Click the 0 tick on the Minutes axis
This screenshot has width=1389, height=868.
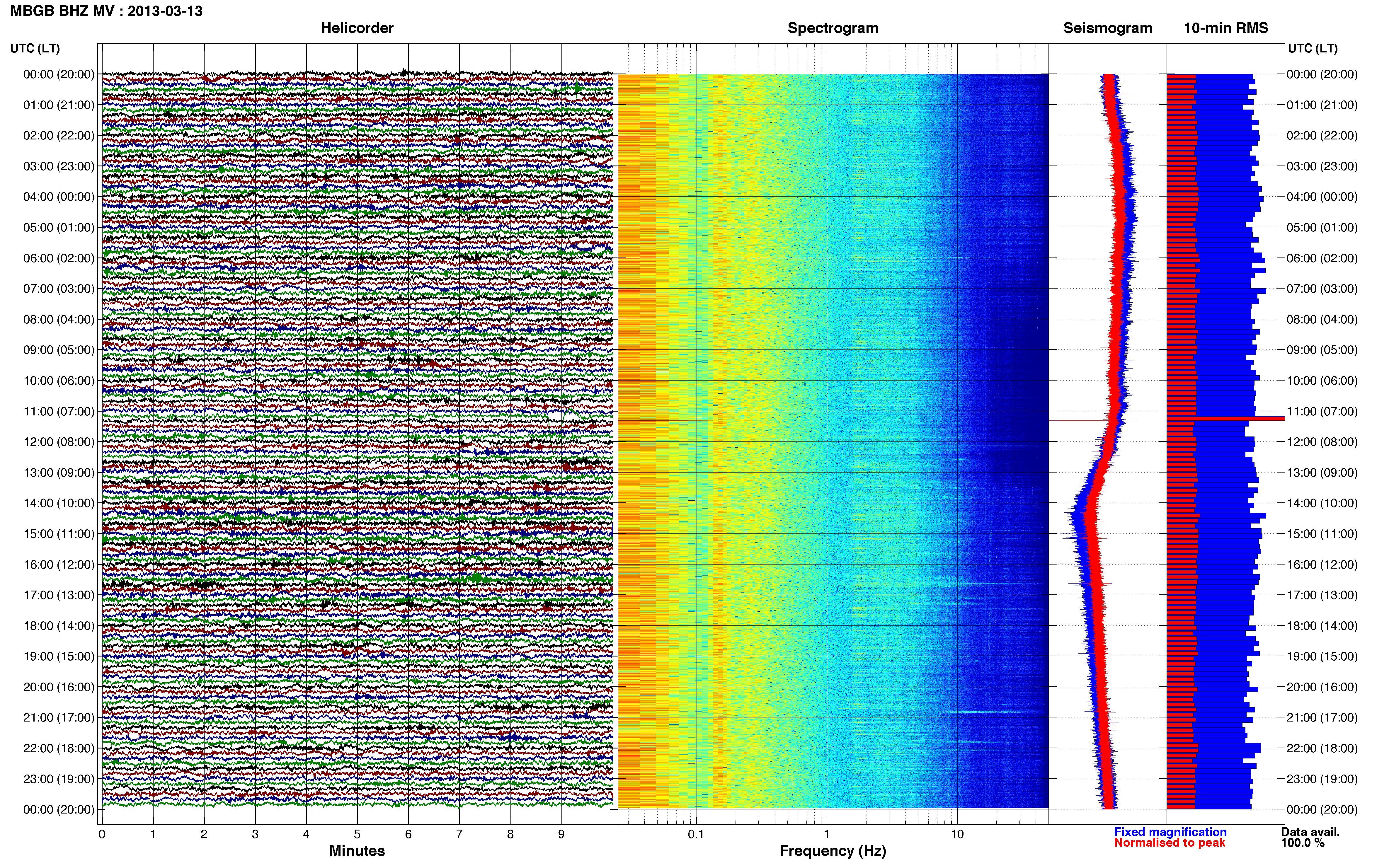tap(102, 835)
